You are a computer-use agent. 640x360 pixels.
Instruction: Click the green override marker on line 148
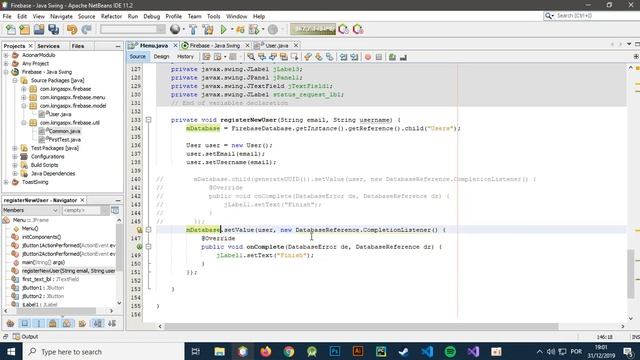click(139, 247)
